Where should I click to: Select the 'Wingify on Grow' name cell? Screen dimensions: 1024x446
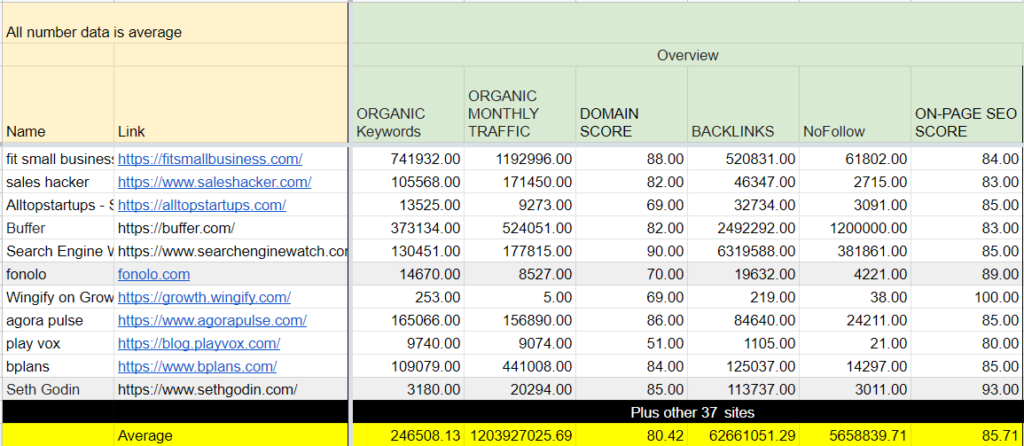pyautogui.click(x=57, y=298)
